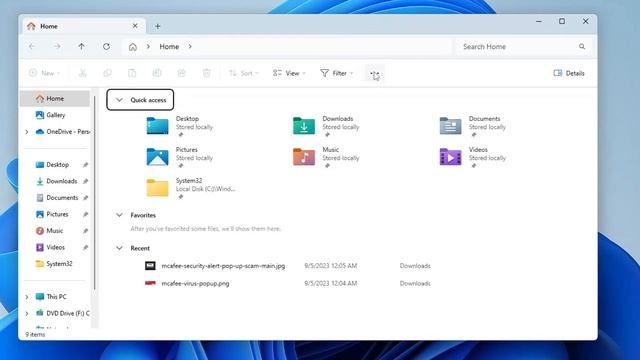
Task: Click Home in the address breadcrumb
Action: click(169, 47)
